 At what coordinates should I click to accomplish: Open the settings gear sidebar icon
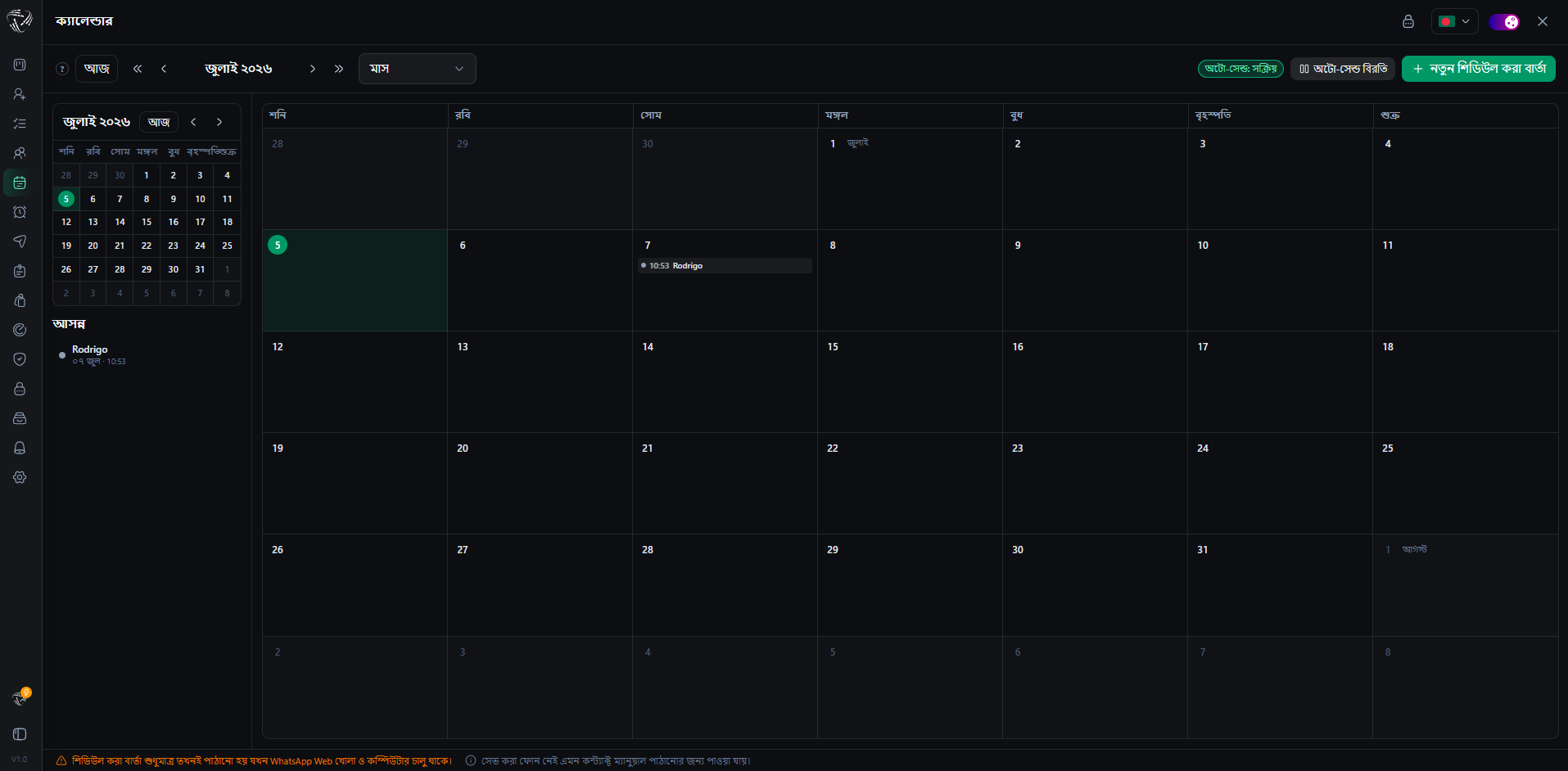(x=20, y=477)
